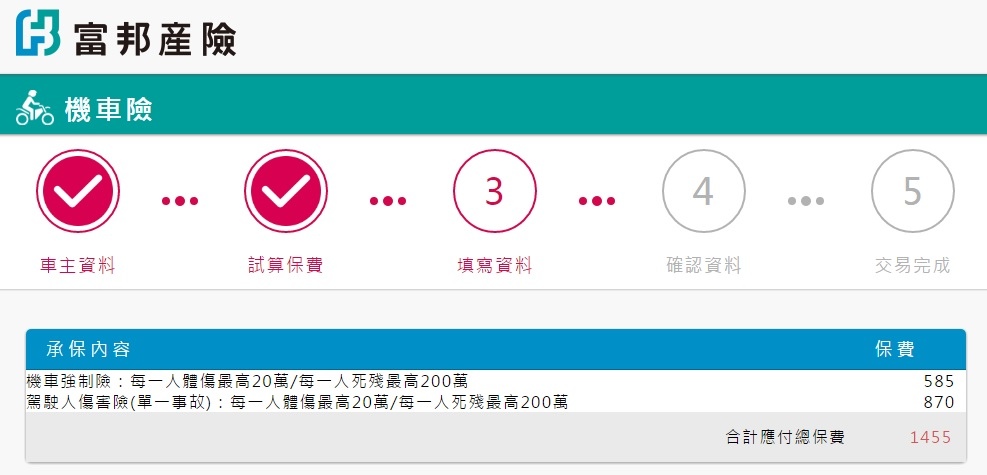
Task: Select the 機車險 header title
Action: pyautogui.click(x=108, y=109)
